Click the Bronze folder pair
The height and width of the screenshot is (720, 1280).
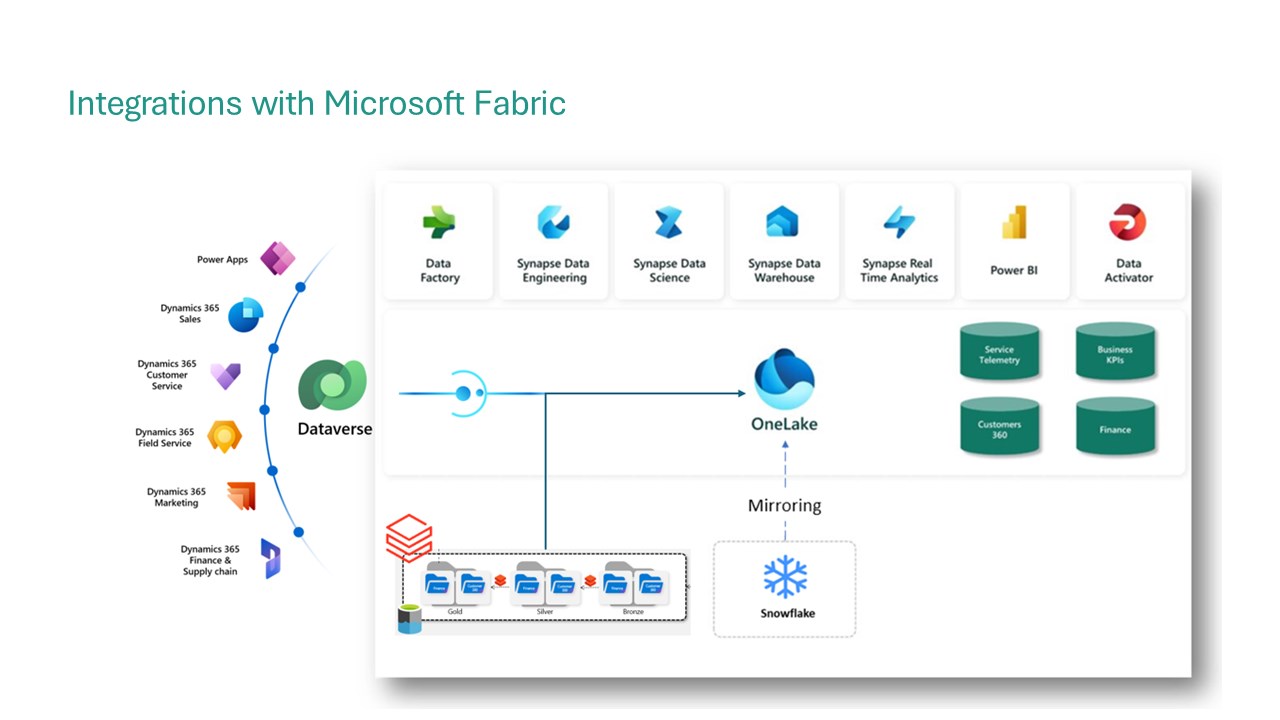[x=634, y=583]
